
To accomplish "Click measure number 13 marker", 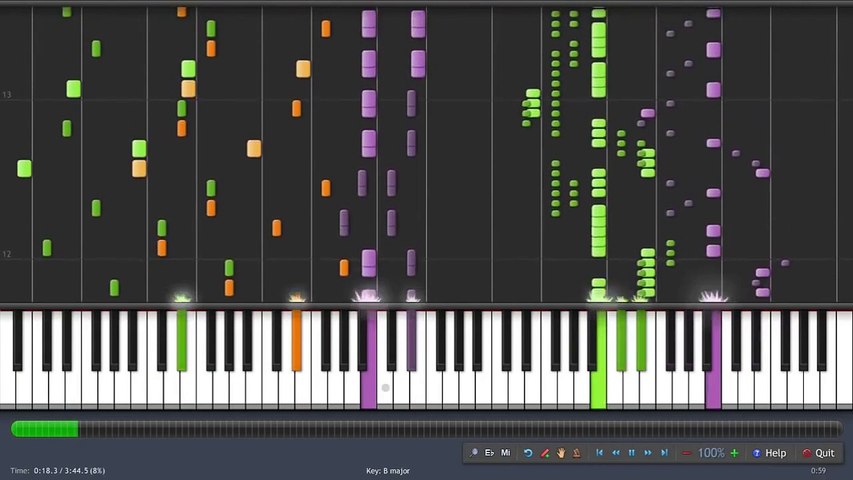I will 7,95.
